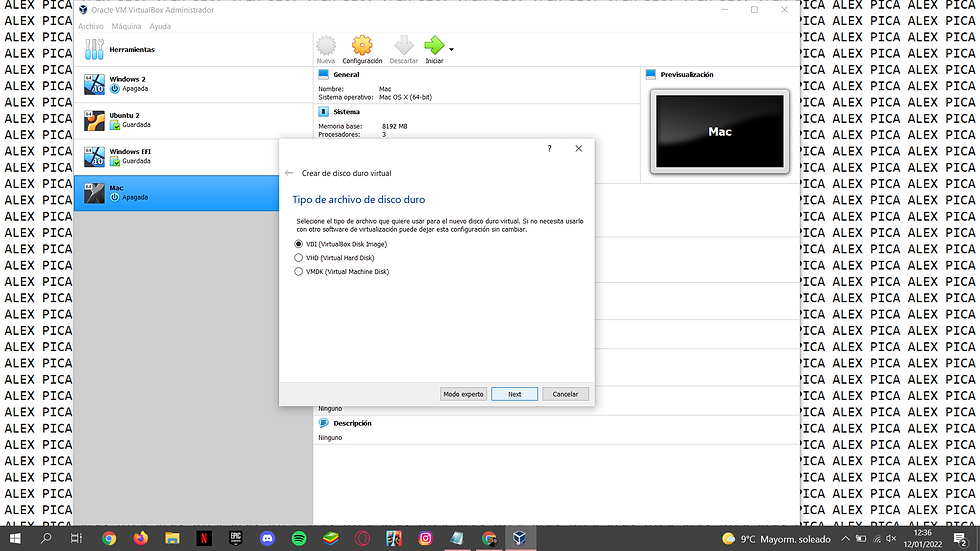Click the Sistema chip icon
The height and width of the screenshot is (551, 980).
[323, 112]
